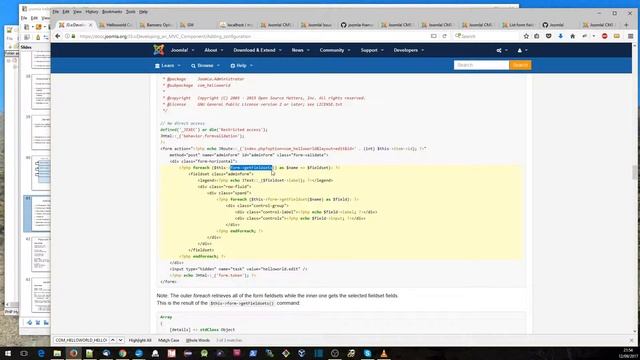Open Task View on taskbar
640x360 pixels.
point(24,353)
